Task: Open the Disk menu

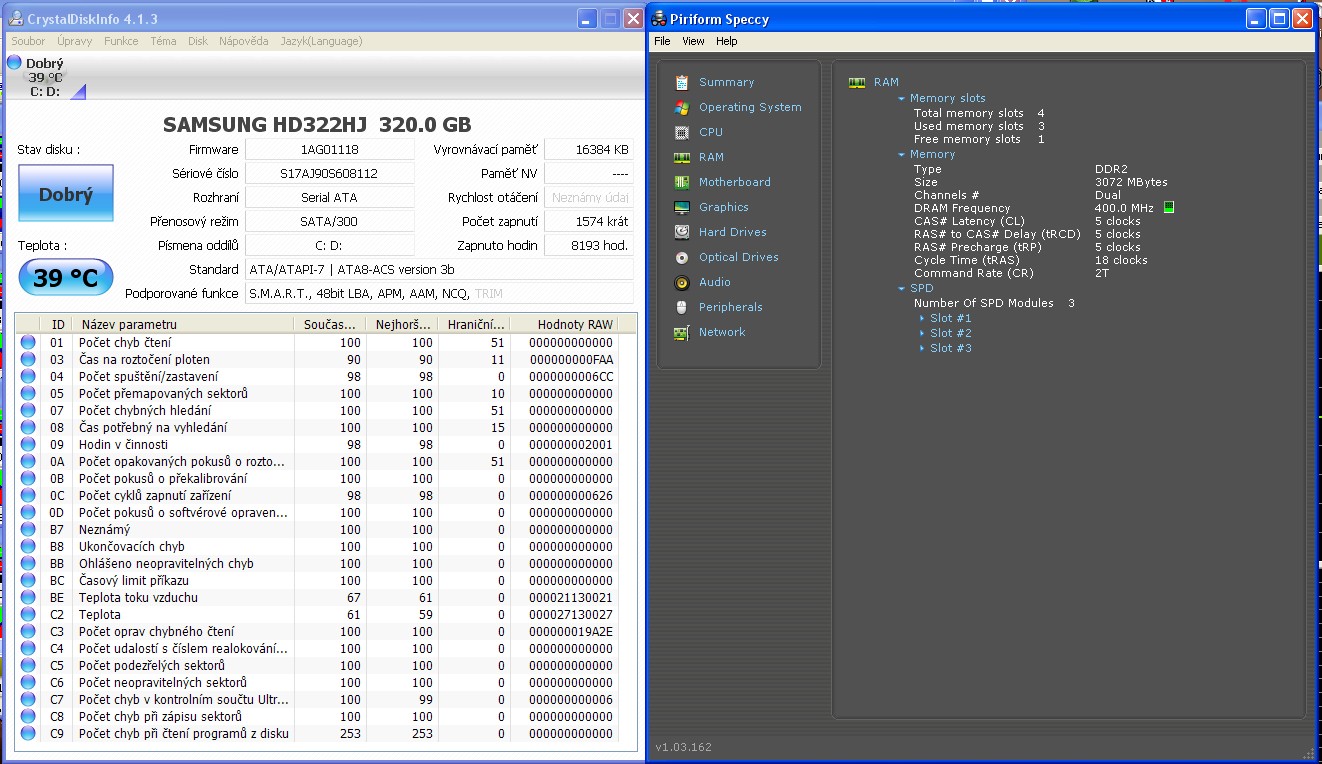Action: (x=198, y=41)
